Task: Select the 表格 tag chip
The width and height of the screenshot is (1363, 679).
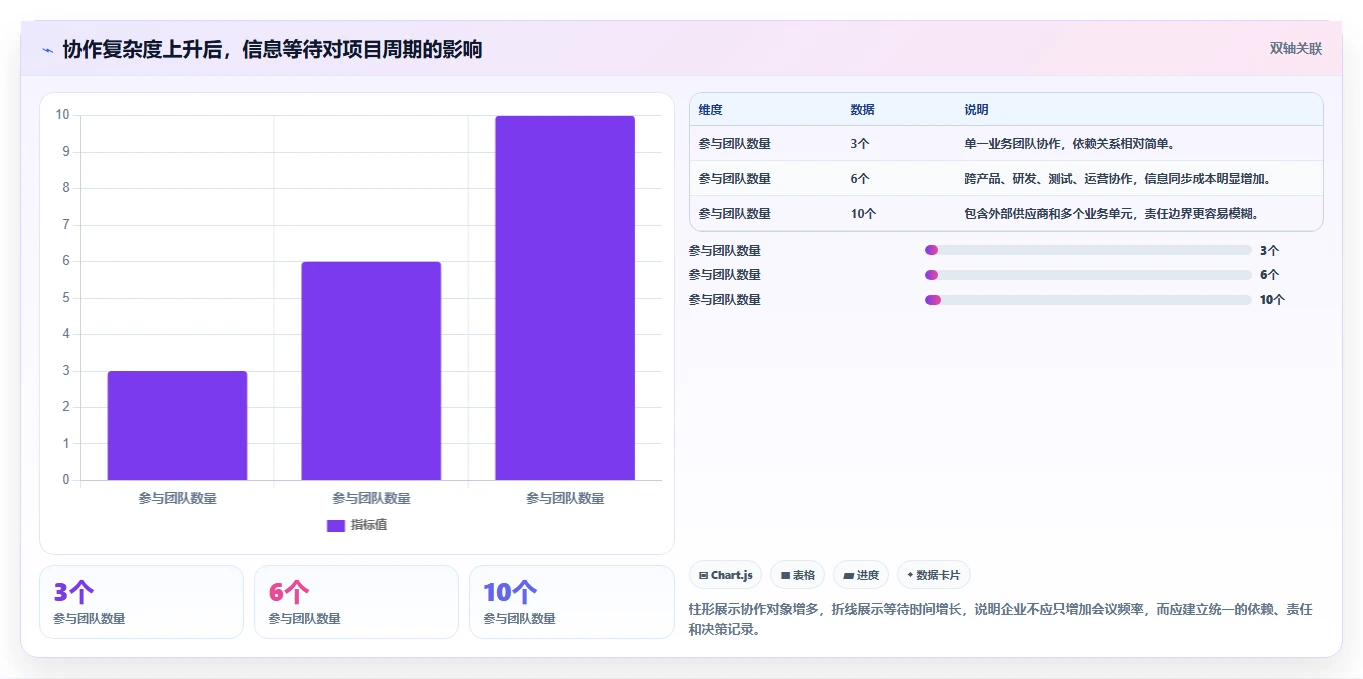Action: coord(798,575)
